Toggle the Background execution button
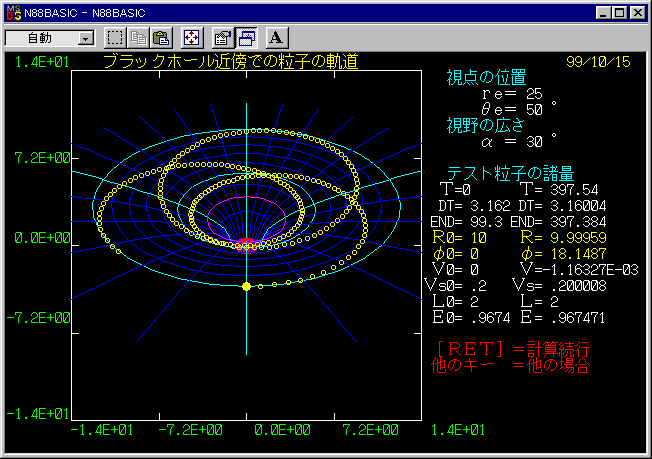652x459 pixels. coord(245,37)
